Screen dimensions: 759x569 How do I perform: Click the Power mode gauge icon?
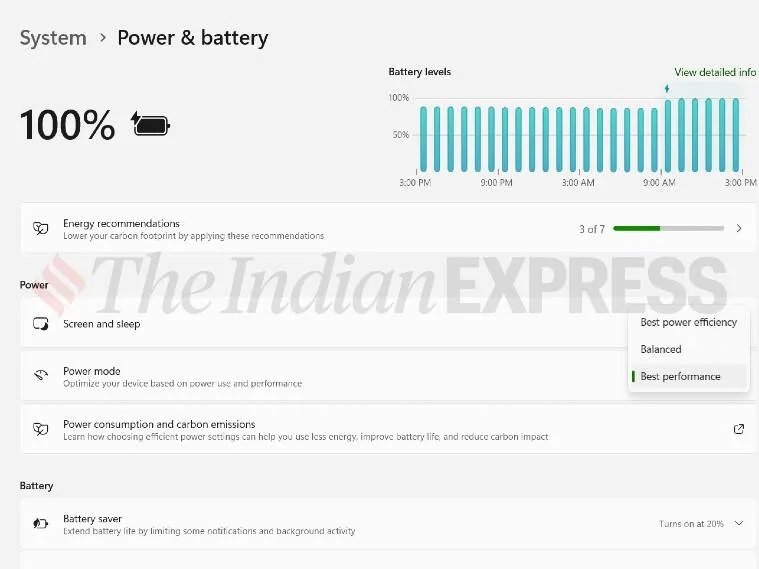pyautogui.click(x=40, y=376)
